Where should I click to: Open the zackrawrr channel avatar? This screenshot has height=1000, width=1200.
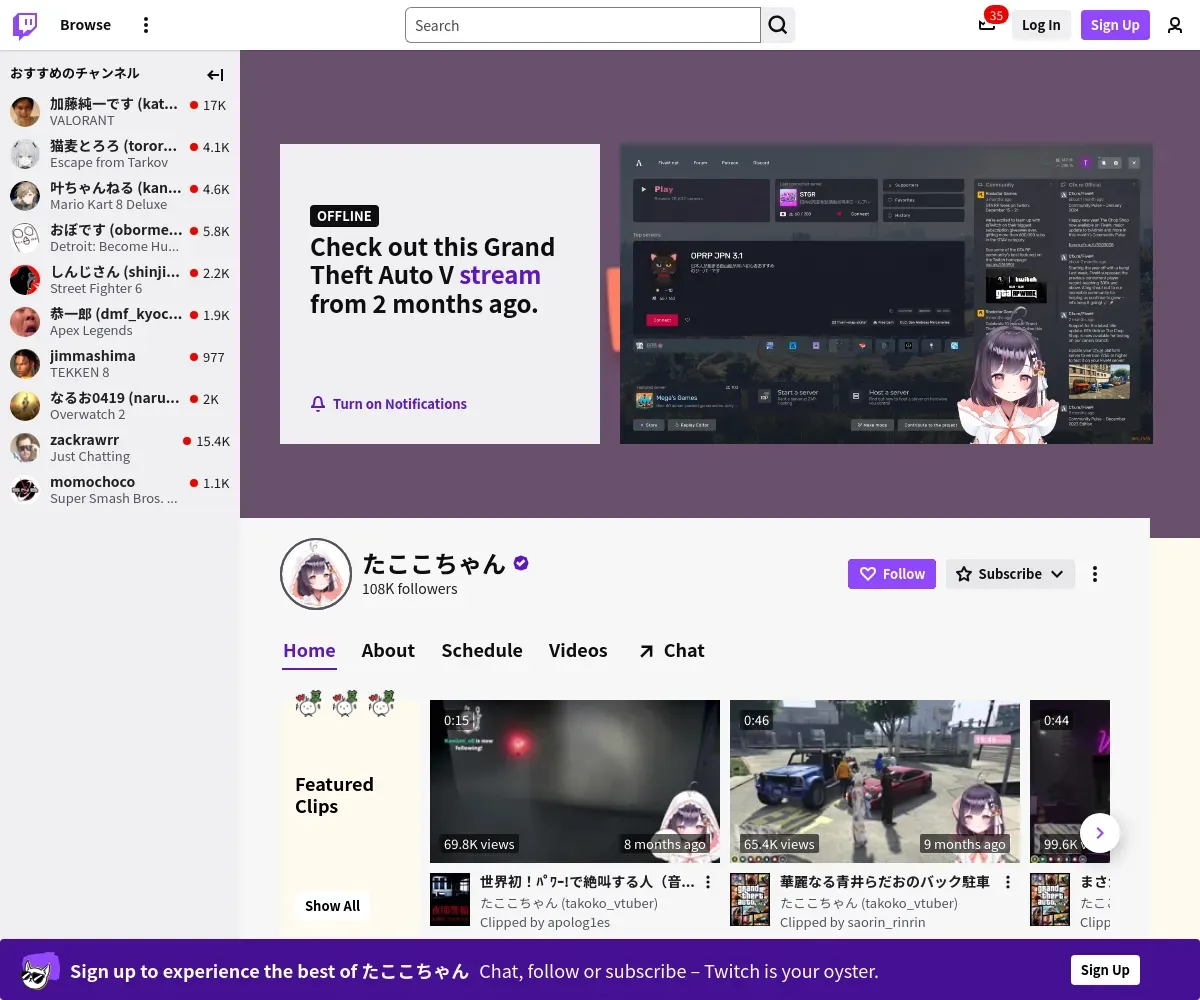pos(25,447)
